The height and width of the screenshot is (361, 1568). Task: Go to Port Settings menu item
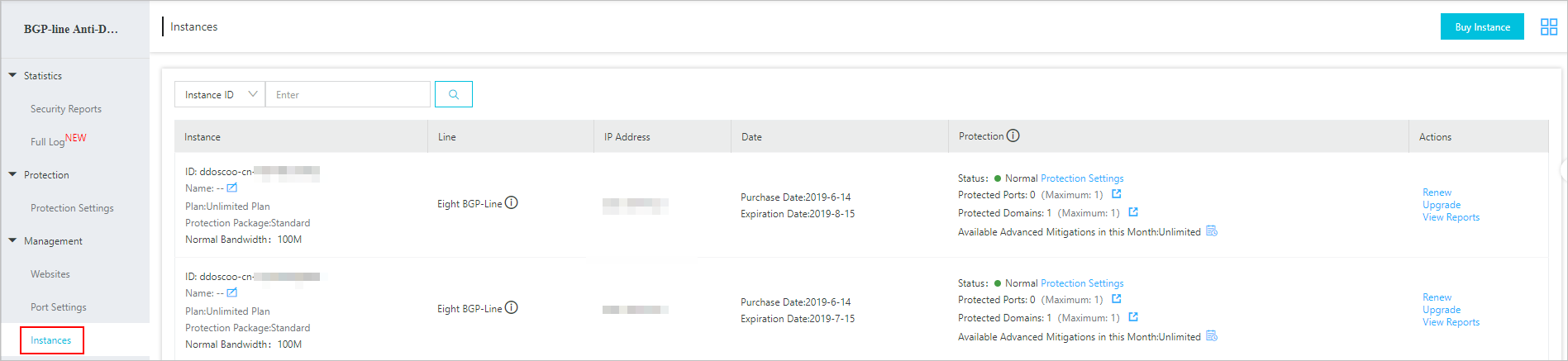[59, 307]
